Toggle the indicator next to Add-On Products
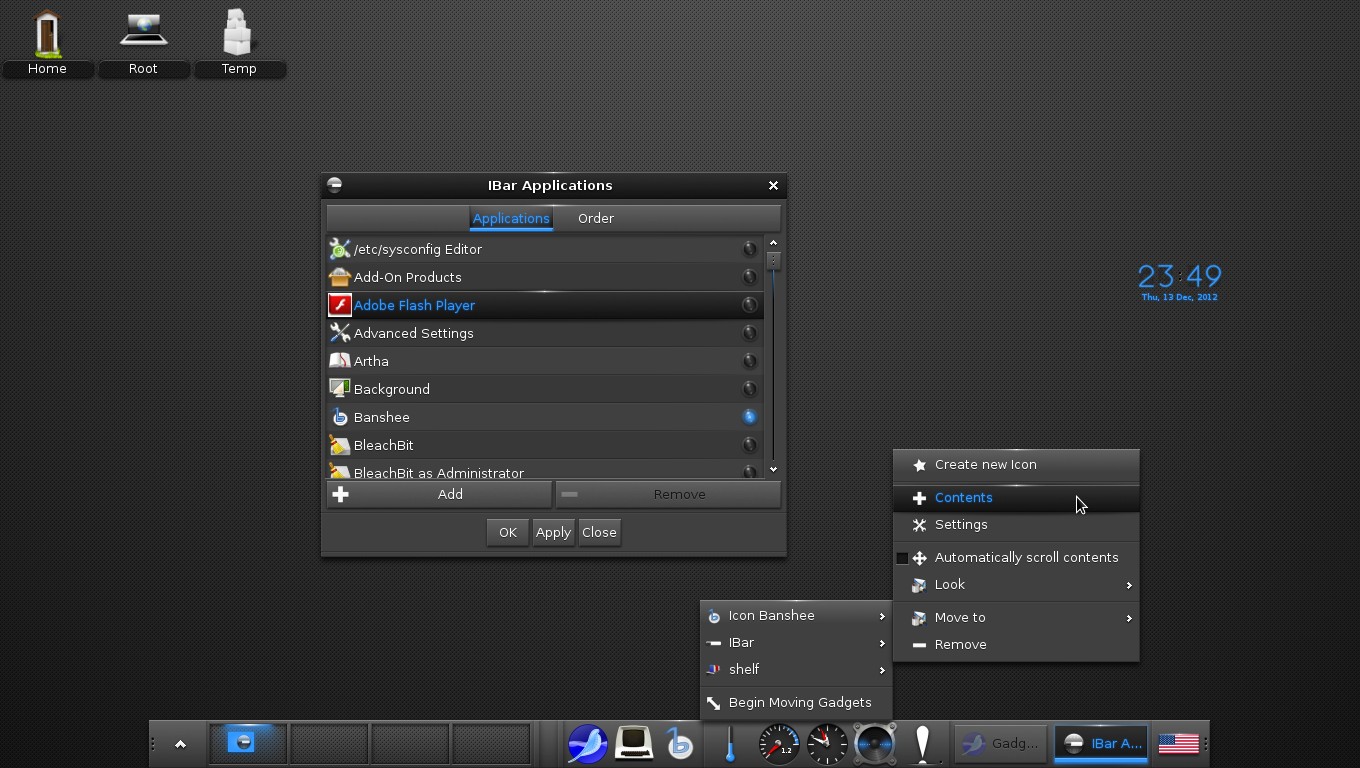1360x768 pixels. click(750, 277)
